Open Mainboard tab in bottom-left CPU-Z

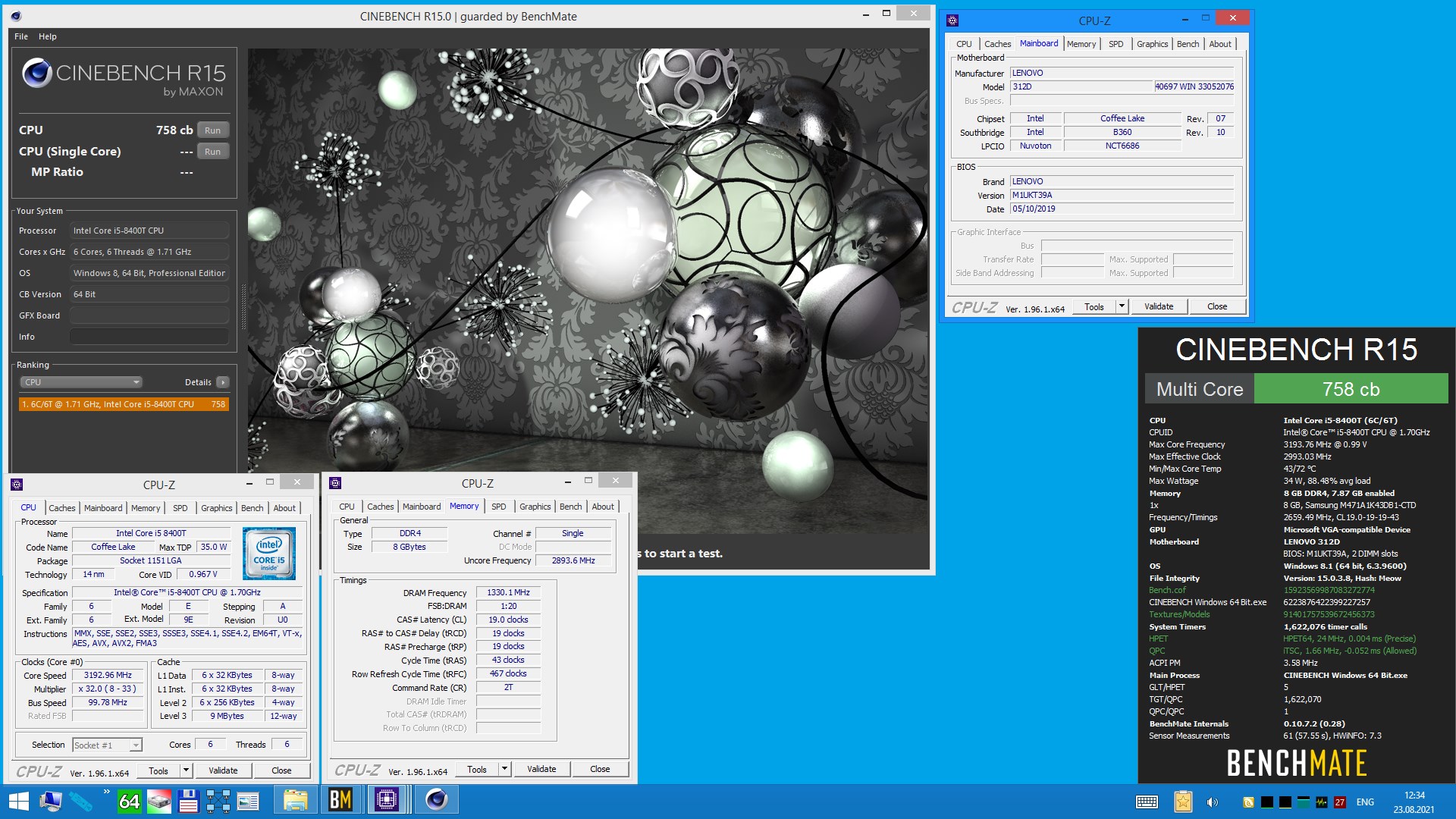point(103,508)
